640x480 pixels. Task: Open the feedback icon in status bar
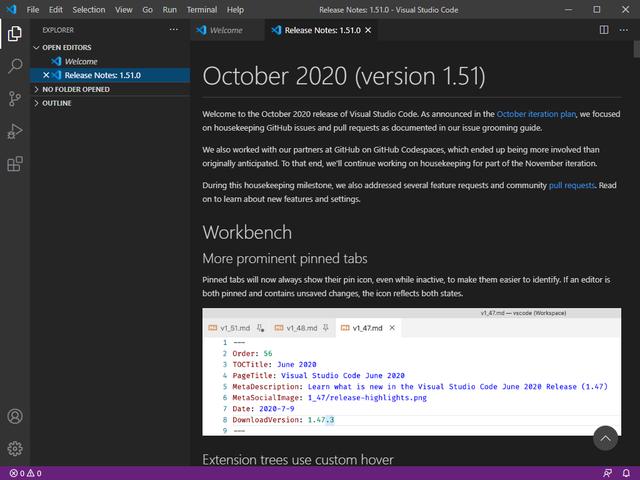click(607, 473)
